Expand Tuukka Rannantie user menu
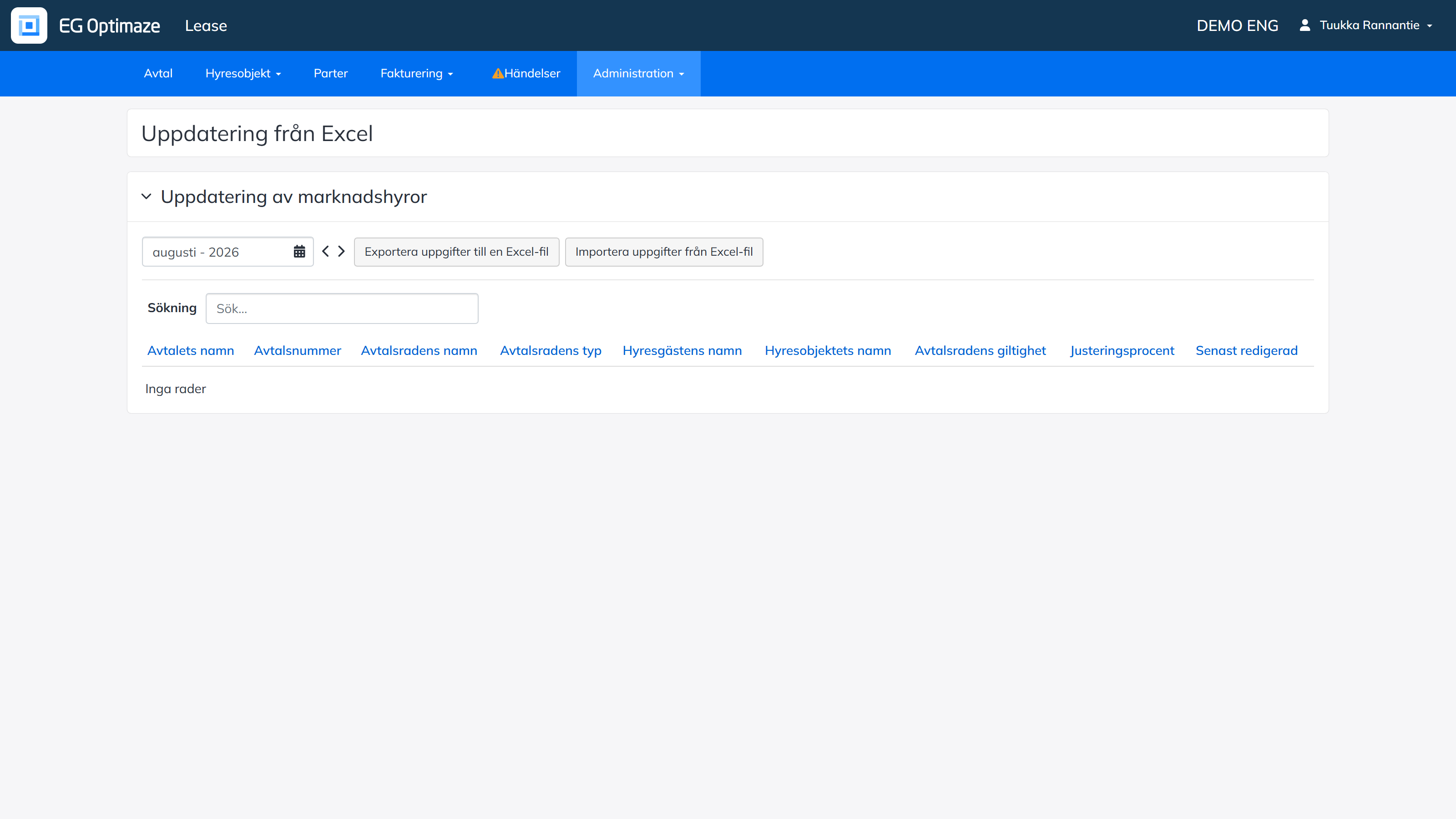1456x819 pixels. [1376, 25]
